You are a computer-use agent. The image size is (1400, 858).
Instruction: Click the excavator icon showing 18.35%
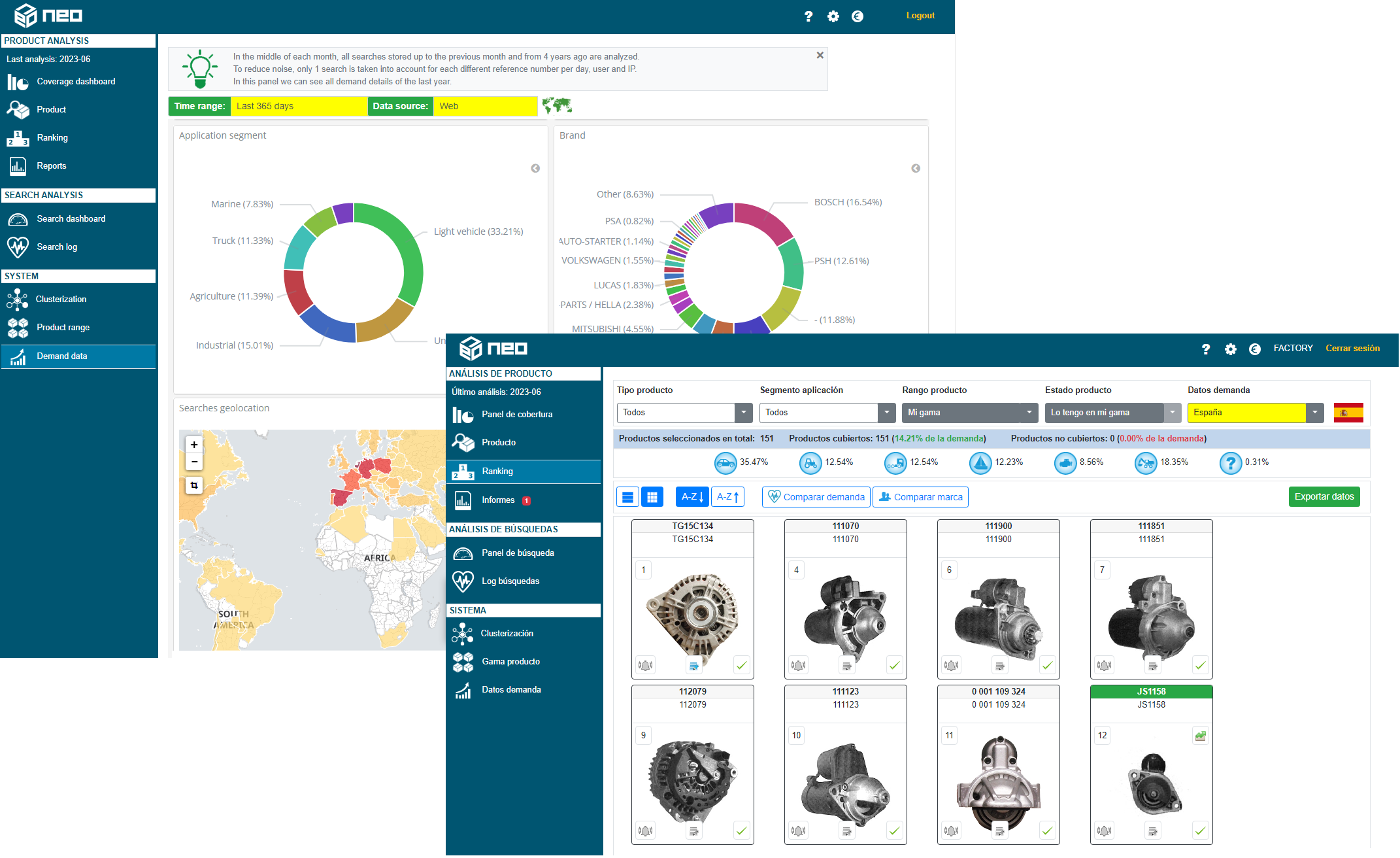tap(1146, 464)
